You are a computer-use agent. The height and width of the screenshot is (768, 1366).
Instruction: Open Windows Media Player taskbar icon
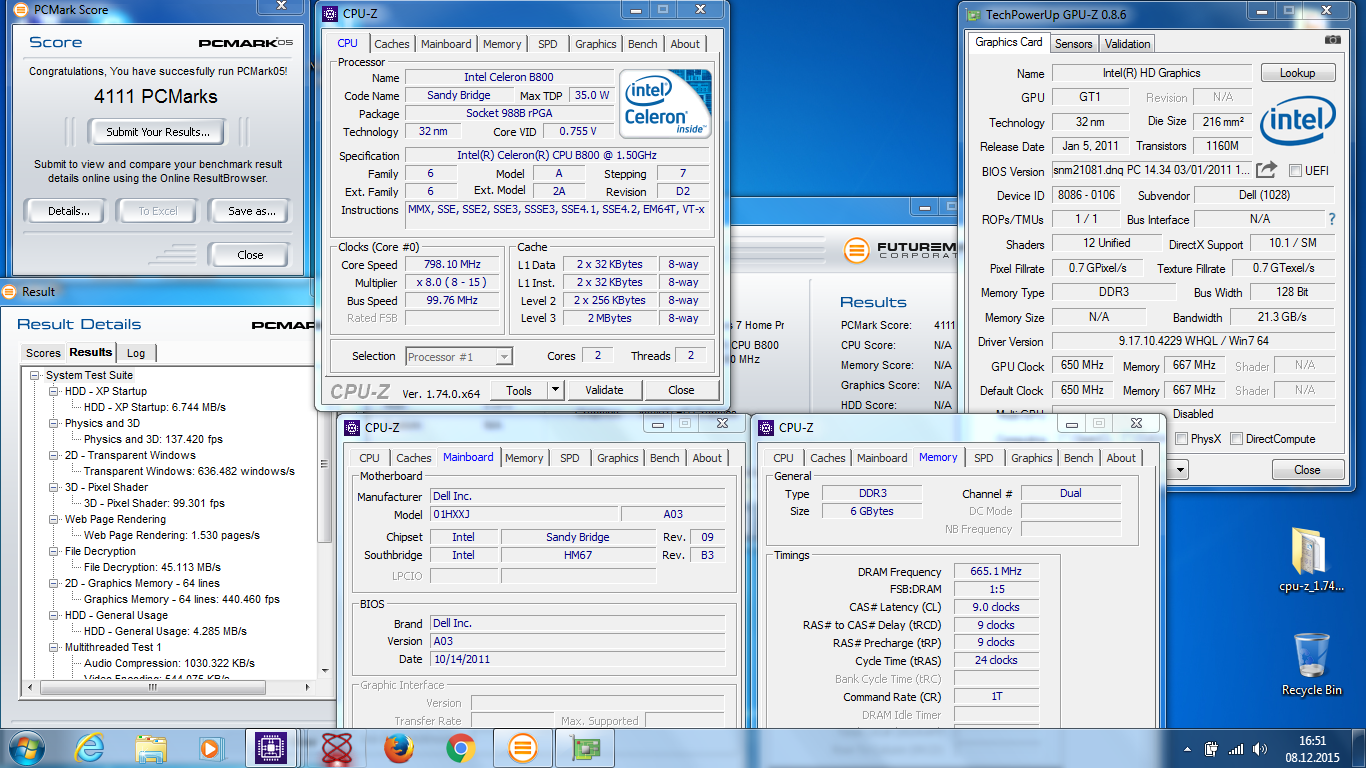pos(210,748)
